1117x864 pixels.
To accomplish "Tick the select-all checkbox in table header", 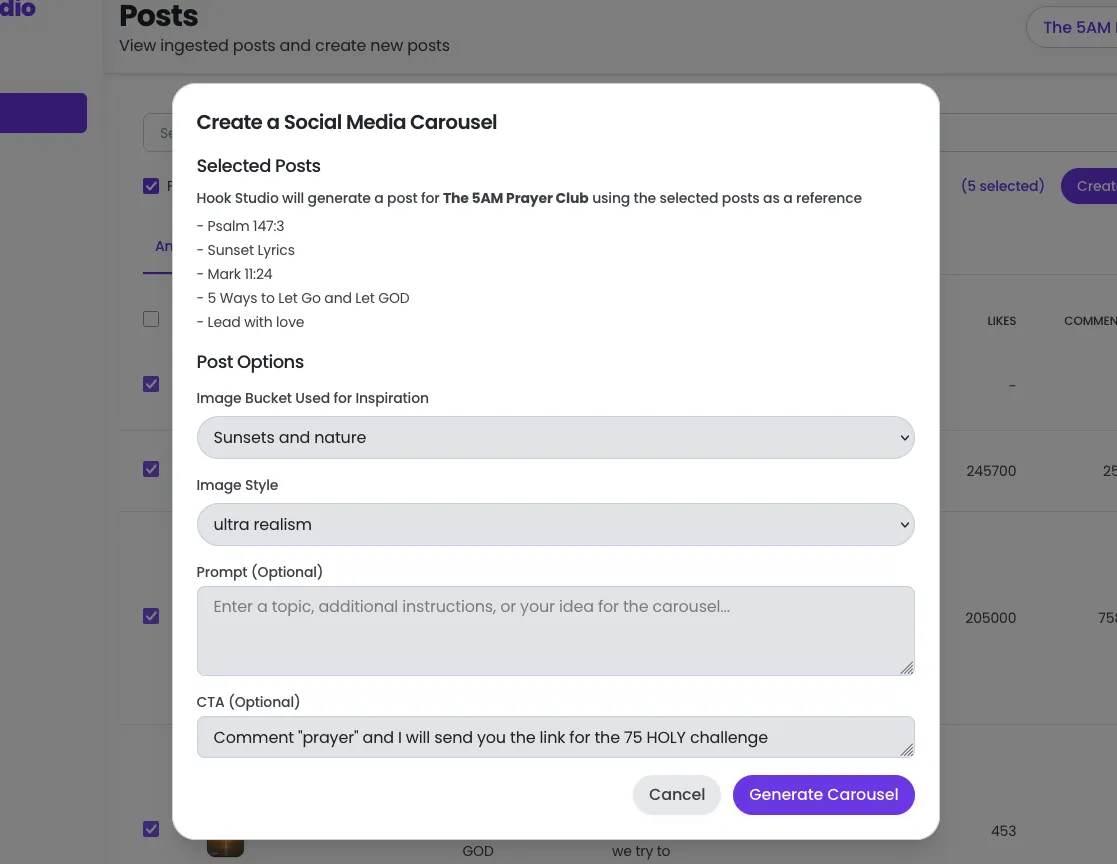I will [151, 319].
